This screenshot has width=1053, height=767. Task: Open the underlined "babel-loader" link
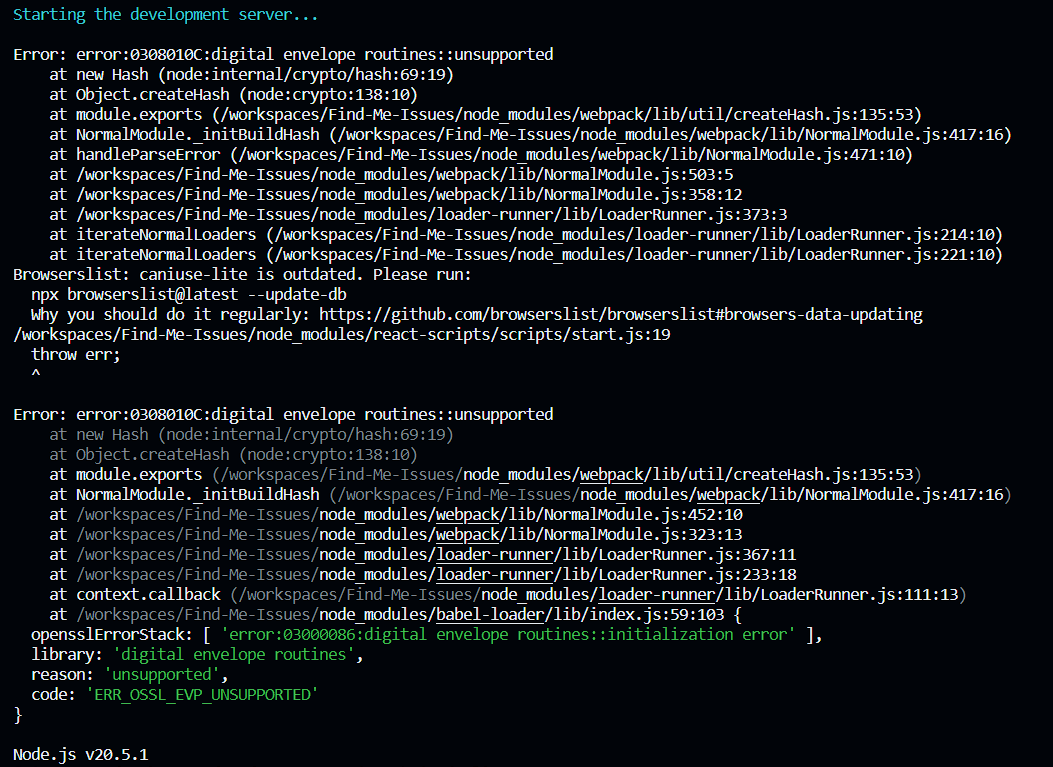(x=490, y=615)
